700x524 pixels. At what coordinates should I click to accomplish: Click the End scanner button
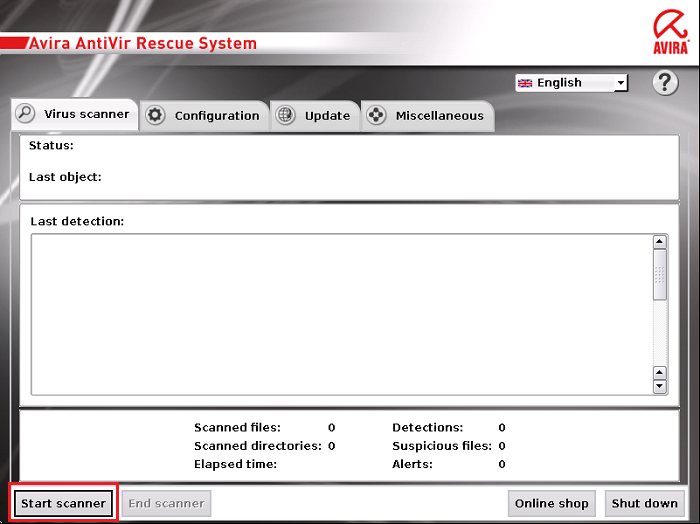click(x=167, y=503)
